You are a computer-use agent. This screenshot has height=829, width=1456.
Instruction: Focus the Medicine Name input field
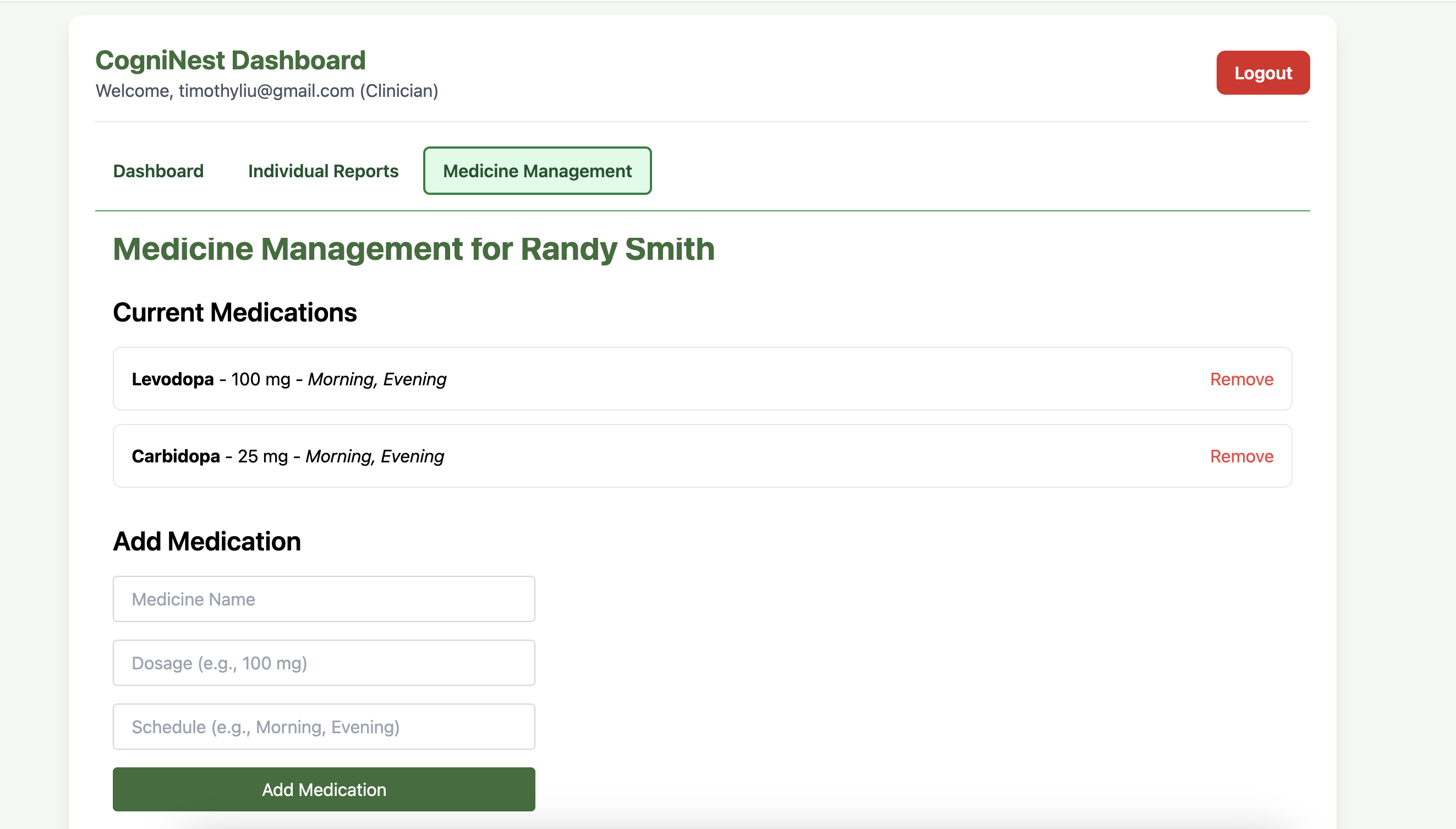click(324, 599)
